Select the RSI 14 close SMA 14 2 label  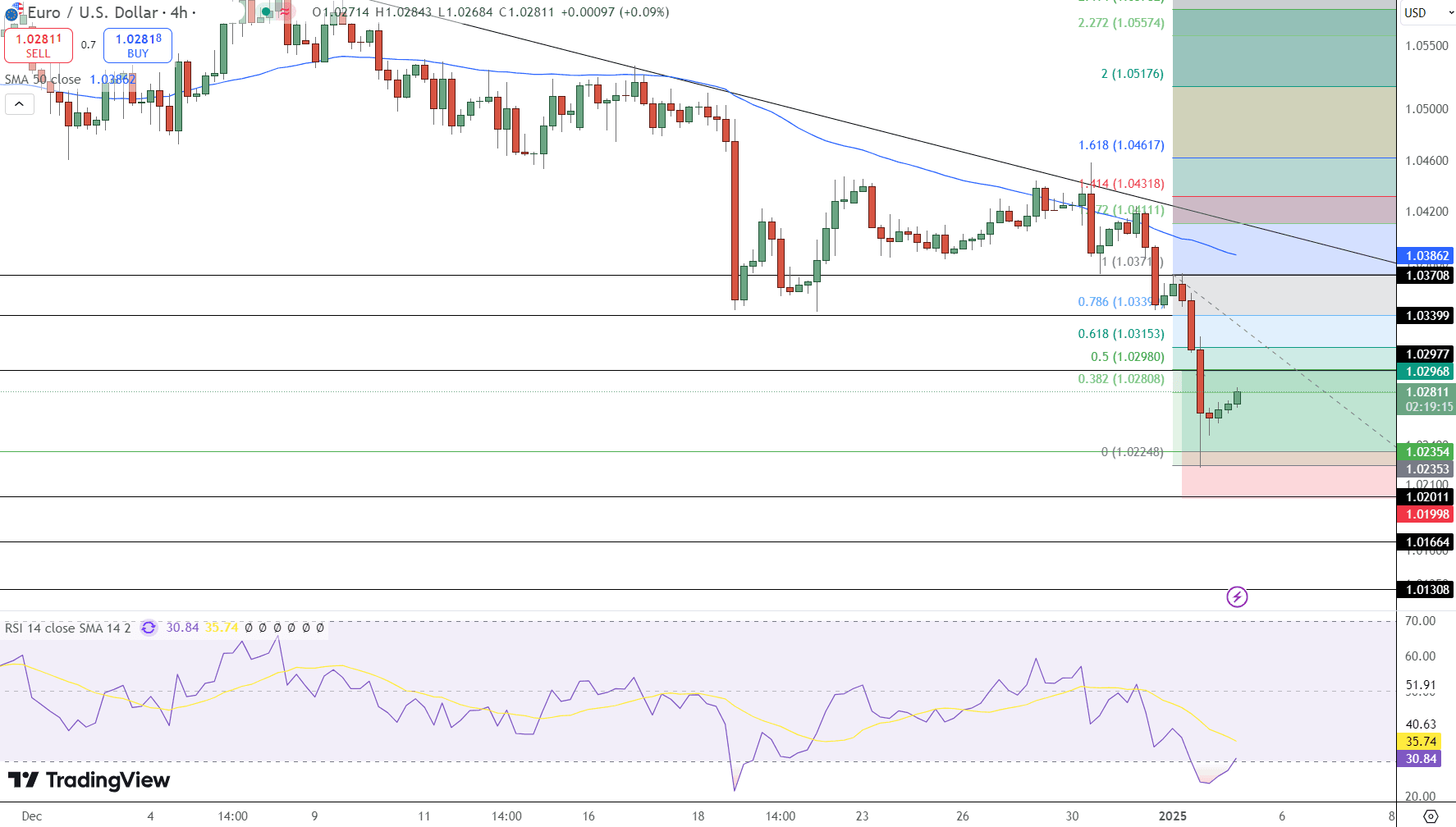pos(67,628)
